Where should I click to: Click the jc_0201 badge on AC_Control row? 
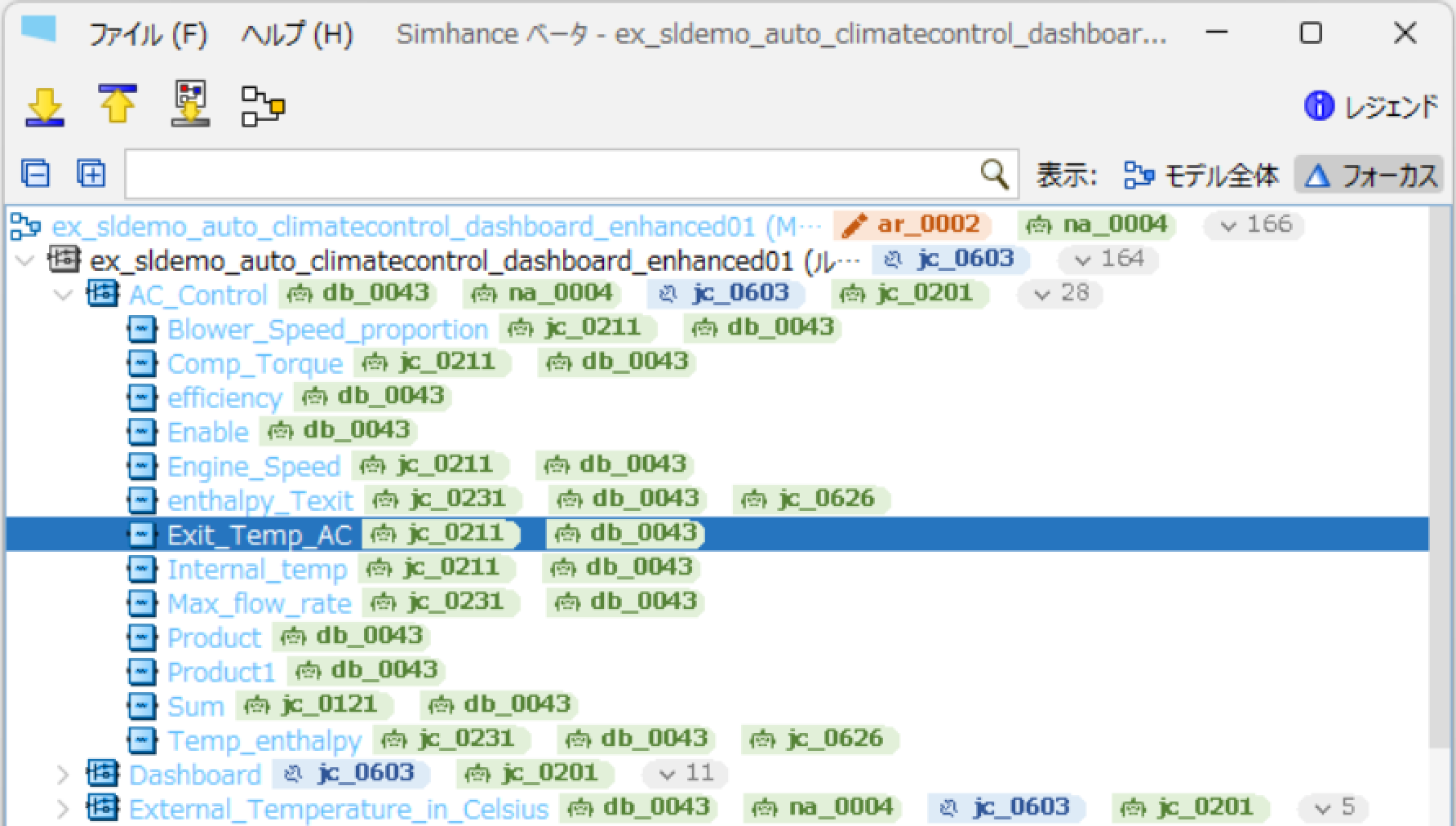coord(911,293)
